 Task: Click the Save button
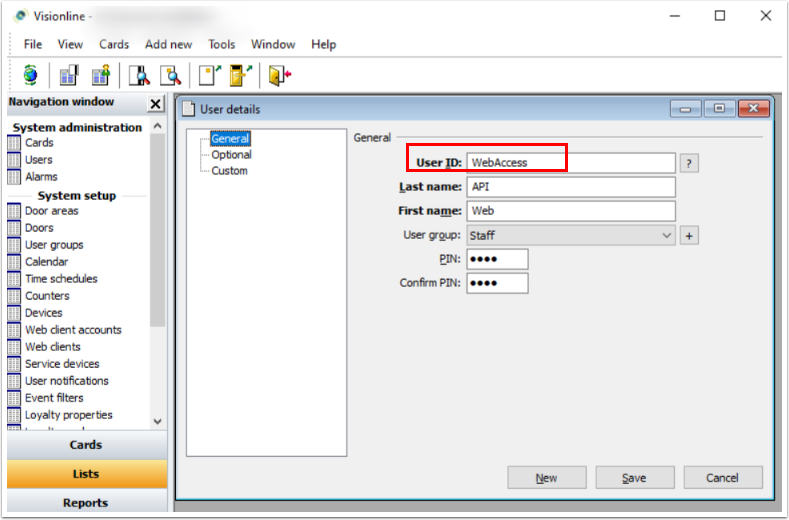click(x=634, y=478)
